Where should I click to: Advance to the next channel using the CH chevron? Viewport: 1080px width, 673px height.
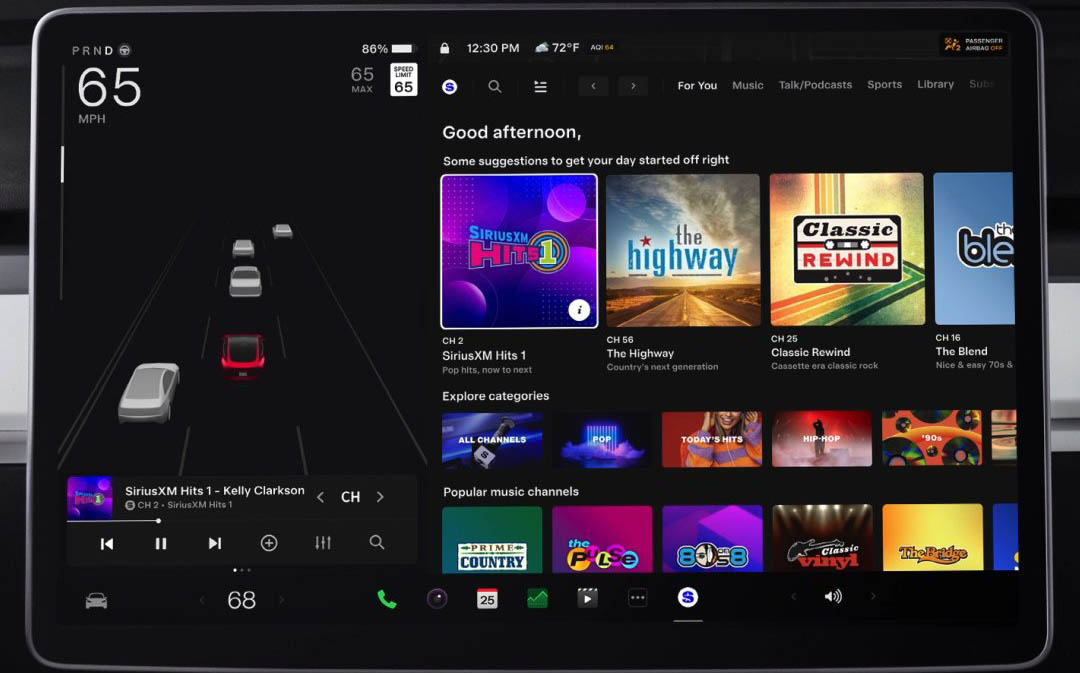[380, 497]
